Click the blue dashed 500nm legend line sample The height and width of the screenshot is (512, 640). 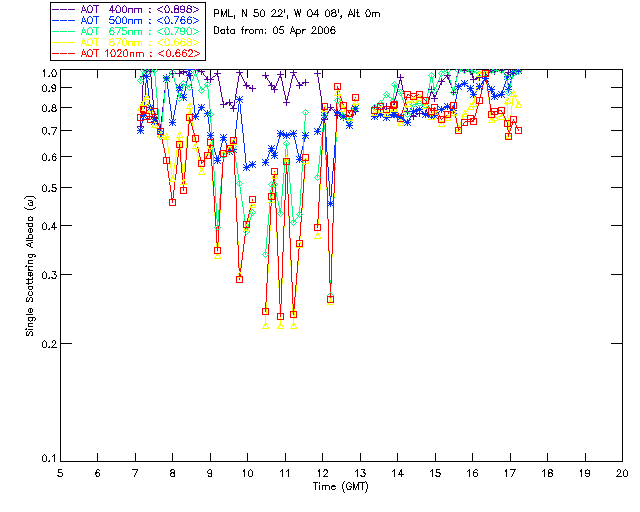click(x=64, y=20)
